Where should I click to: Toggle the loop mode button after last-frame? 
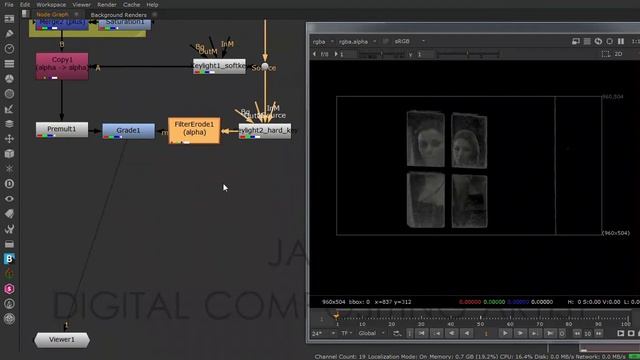562,333
